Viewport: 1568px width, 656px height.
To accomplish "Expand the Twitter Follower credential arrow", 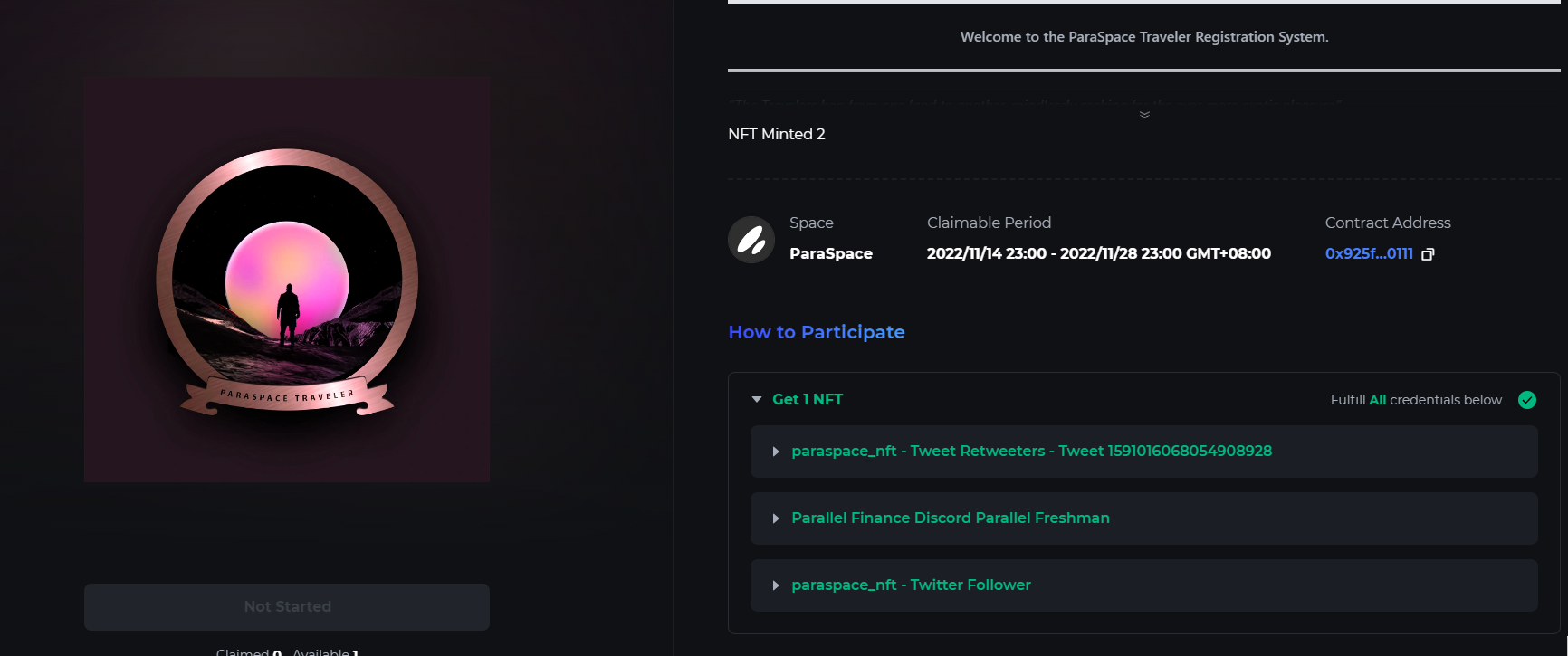I will coord(776,585).
